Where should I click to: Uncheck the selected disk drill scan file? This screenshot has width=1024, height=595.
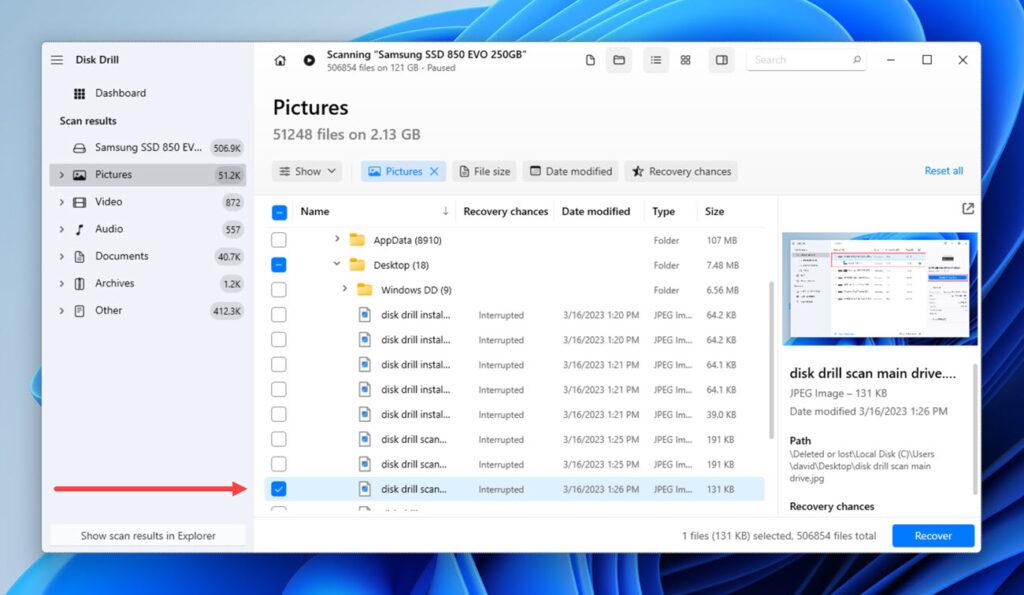click(279, 489)
